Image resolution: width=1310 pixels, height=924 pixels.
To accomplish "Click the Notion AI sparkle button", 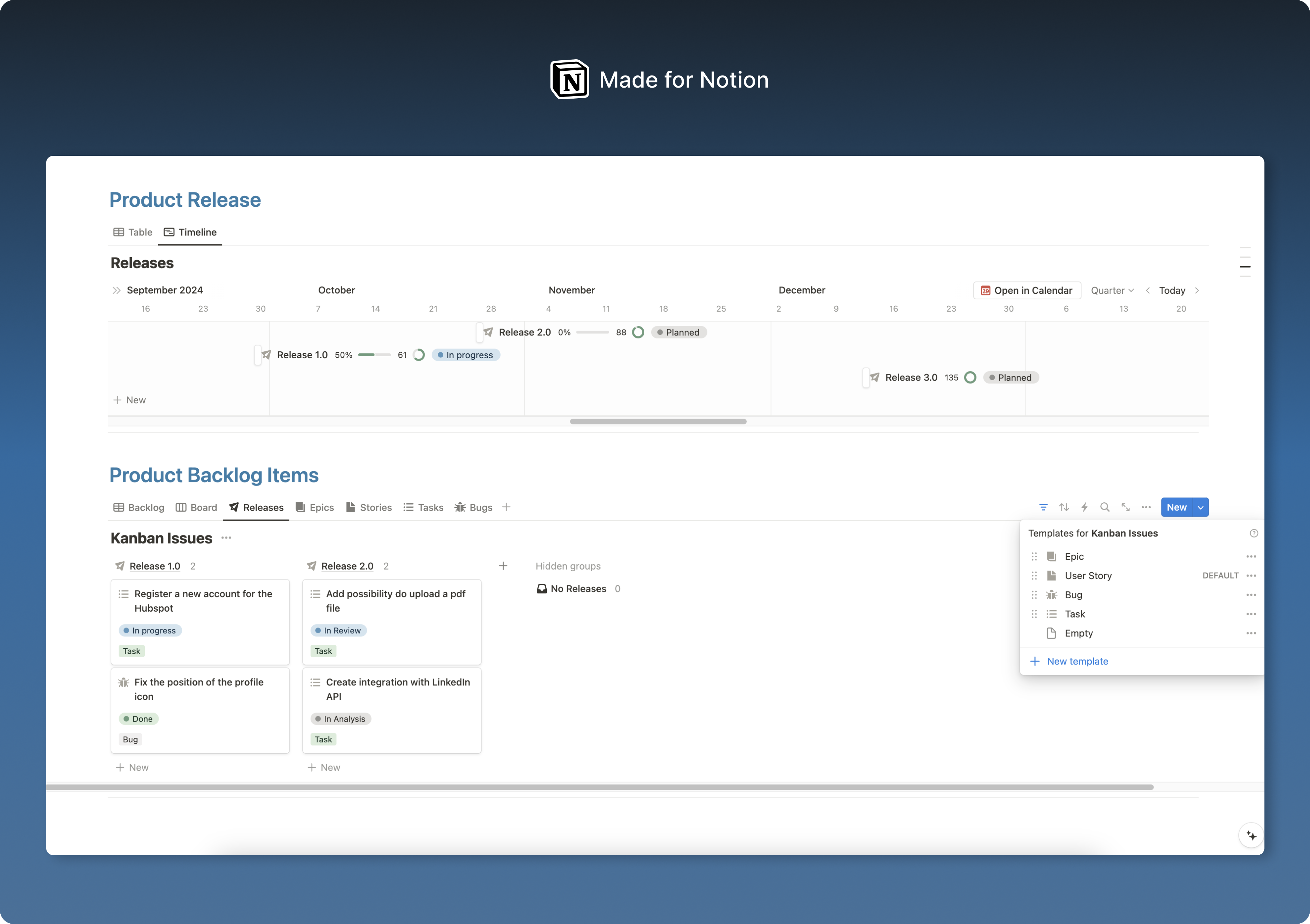I will (x=1251, y=835).
